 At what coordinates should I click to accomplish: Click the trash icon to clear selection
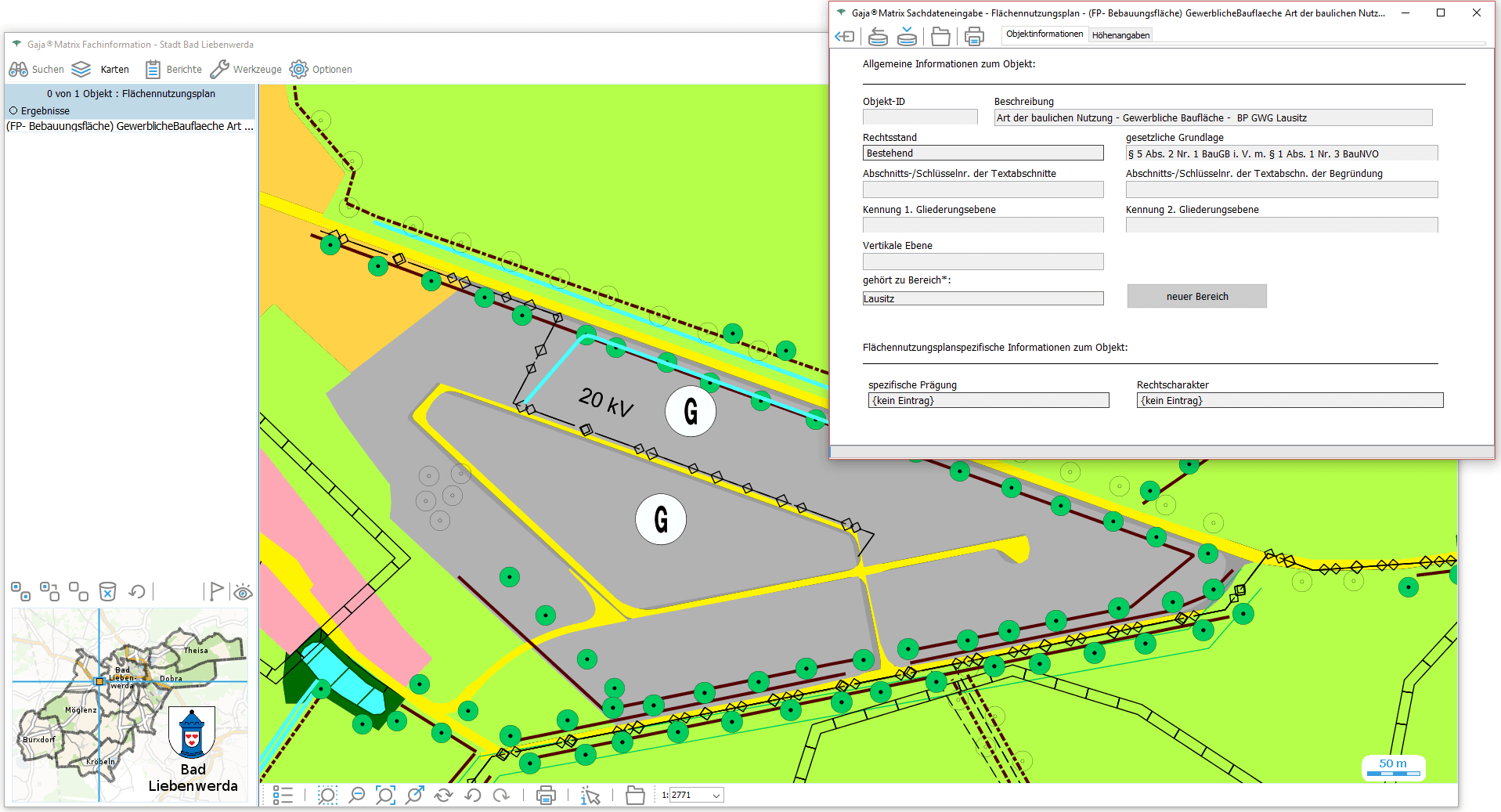(107, 591)
